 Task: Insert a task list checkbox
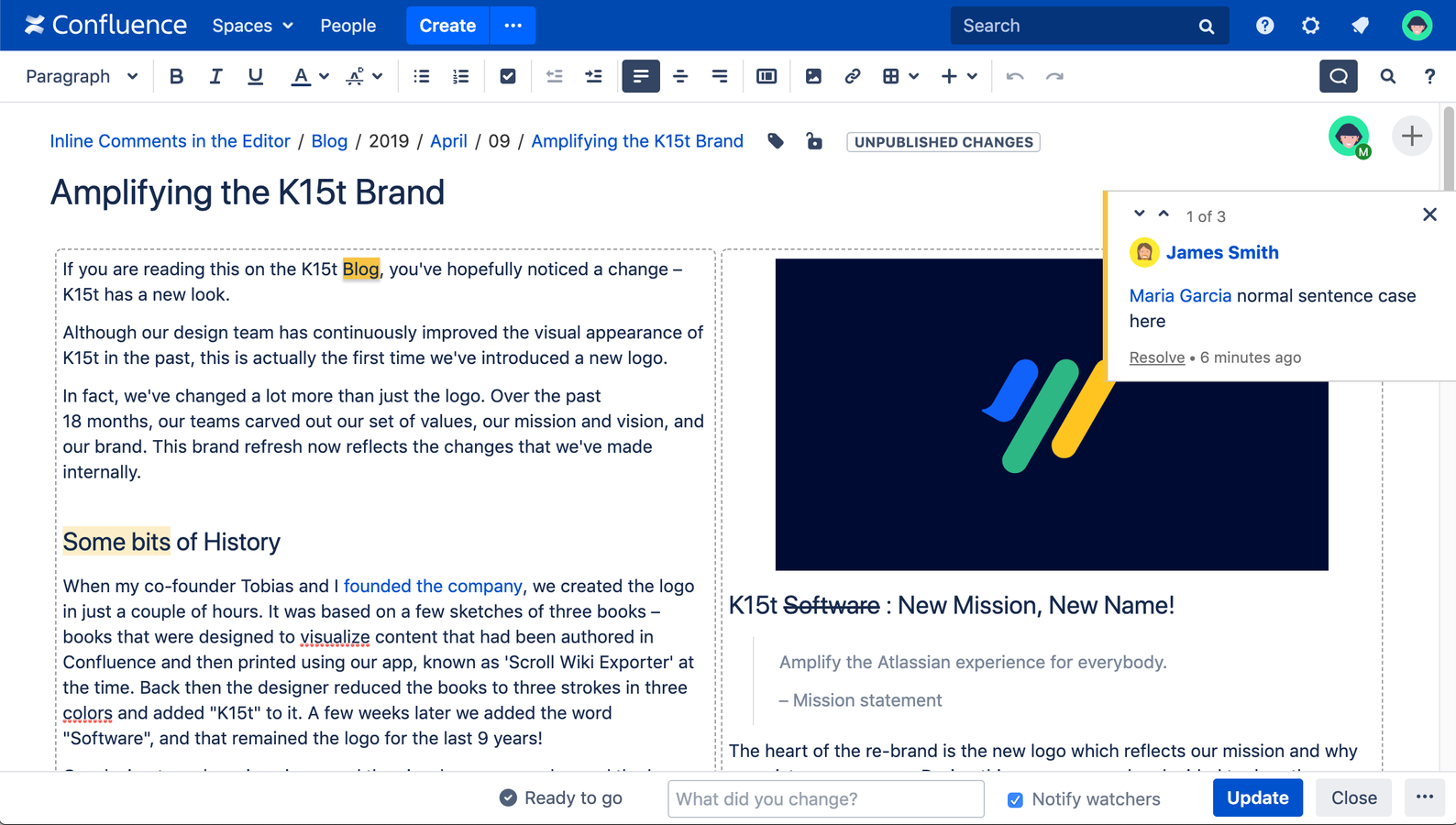[x=508, y=76]
